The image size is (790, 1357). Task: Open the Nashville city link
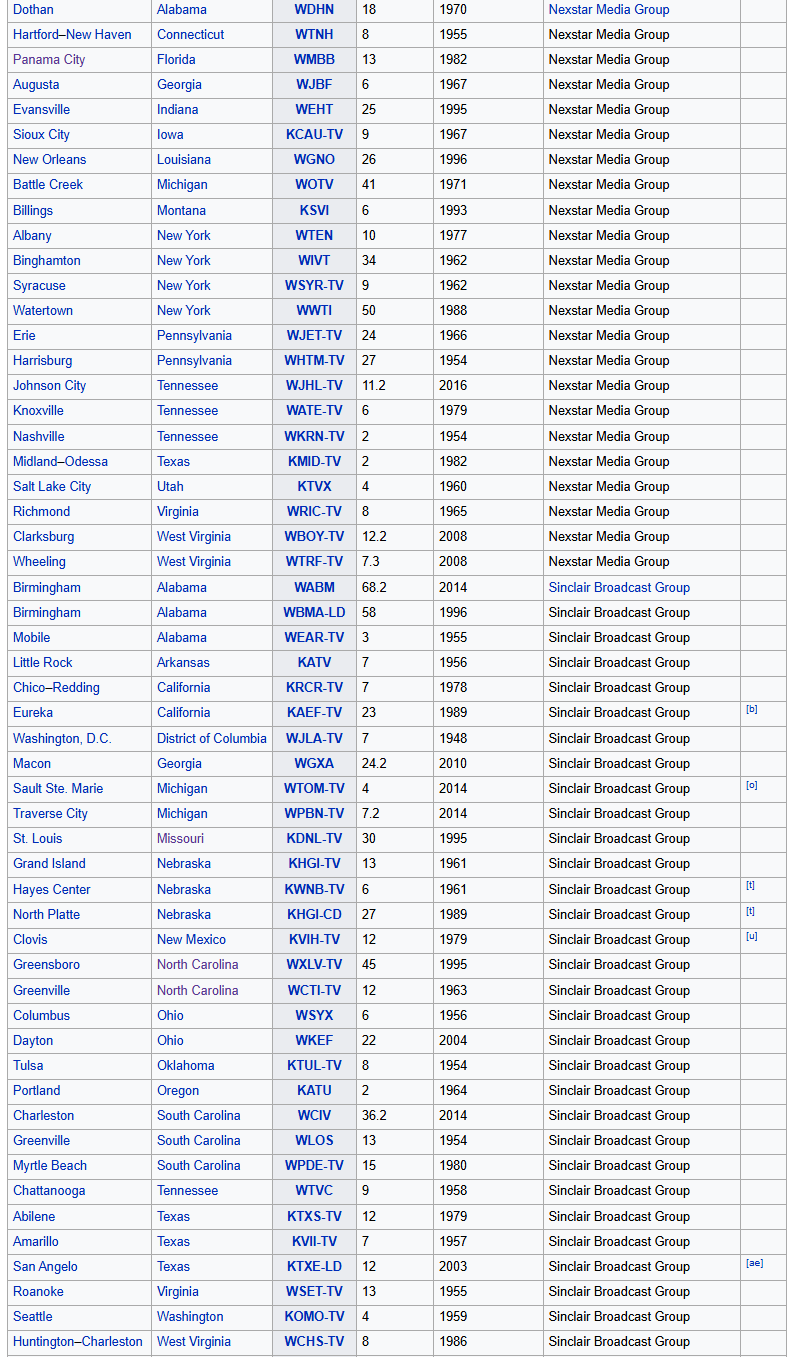coord(39,436)
